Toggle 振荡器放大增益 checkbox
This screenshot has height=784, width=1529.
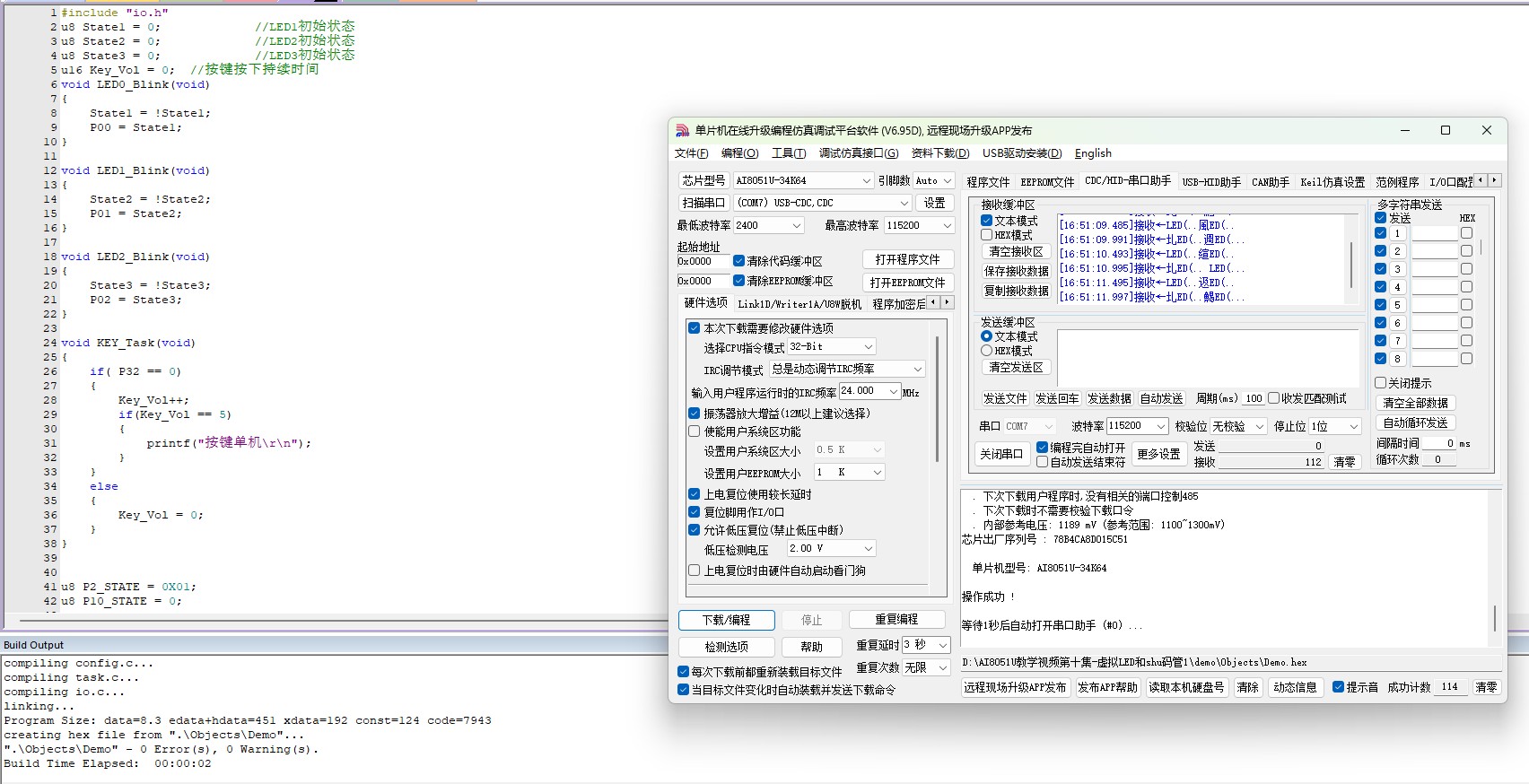[x=694, y=414]
